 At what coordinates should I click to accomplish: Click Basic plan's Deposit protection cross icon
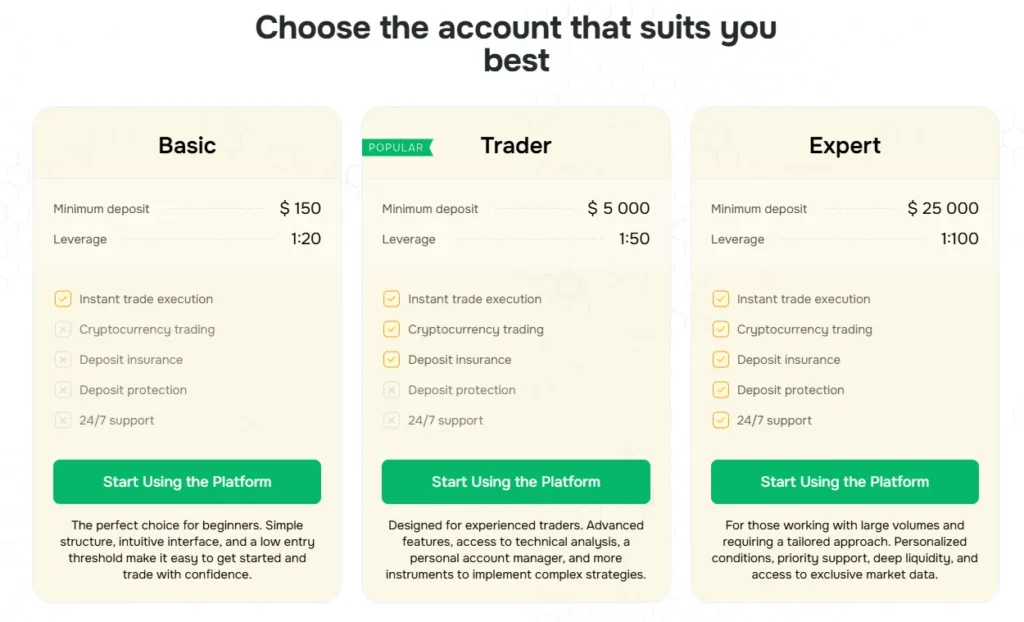pyautogui.click(x=63, y=390)
